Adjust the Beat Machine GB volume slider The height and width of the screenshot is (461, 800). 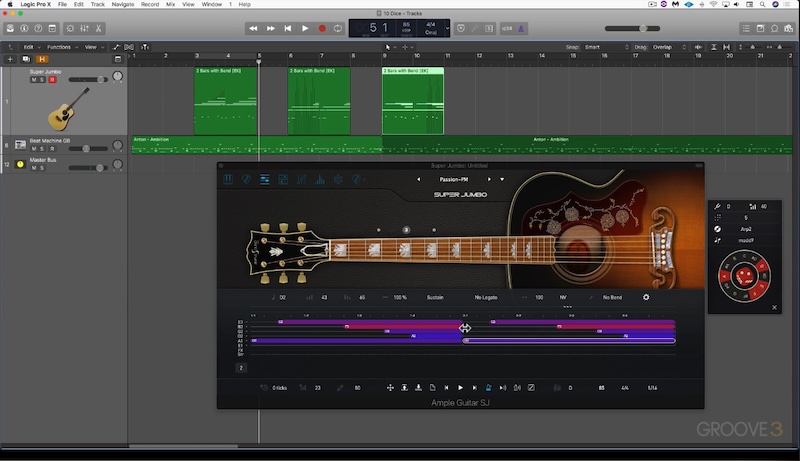[88, 148]
